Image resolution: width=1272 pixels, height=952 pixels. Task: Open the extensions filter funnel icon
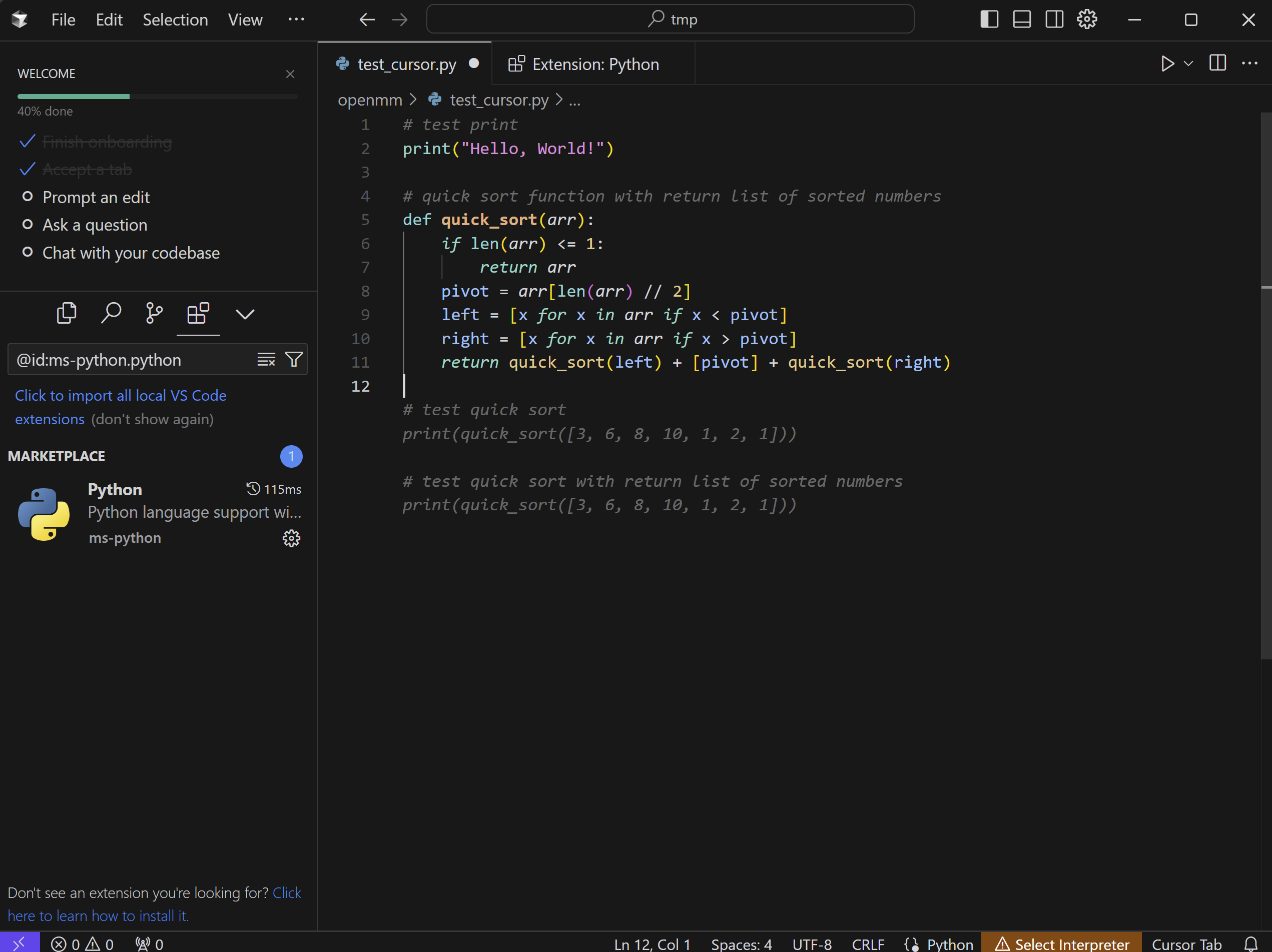click(x=294, y=360)
